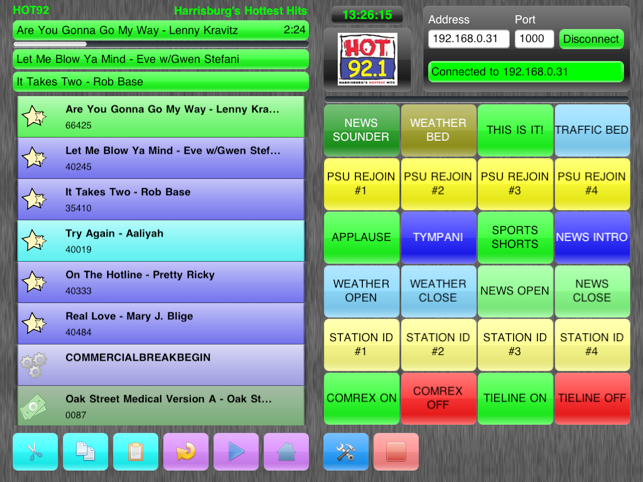Trigger the APPLAUSE button
This screenshot has height=482, width=643.
361,238
